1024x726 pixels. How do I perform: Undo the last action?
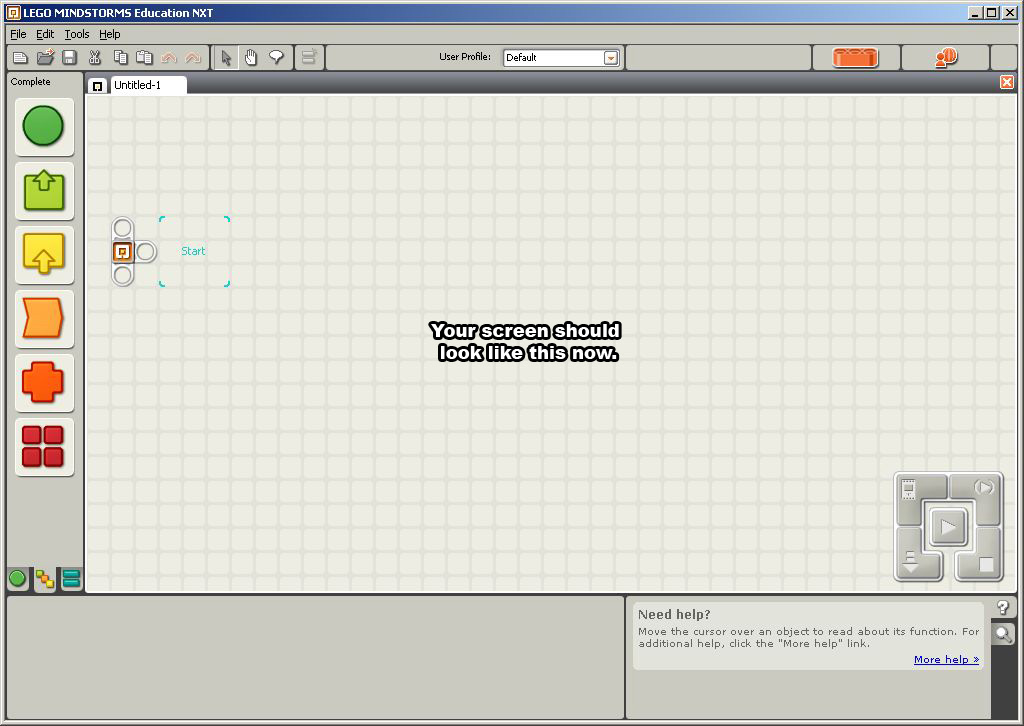(168, 58)
